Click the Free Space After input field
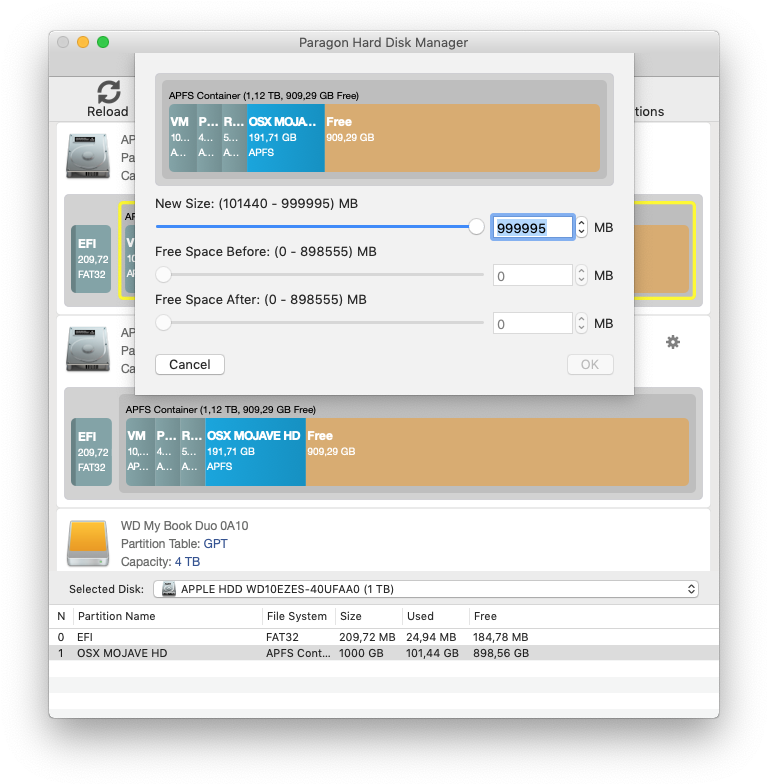767x784 pixels. (x=532, y=324)
